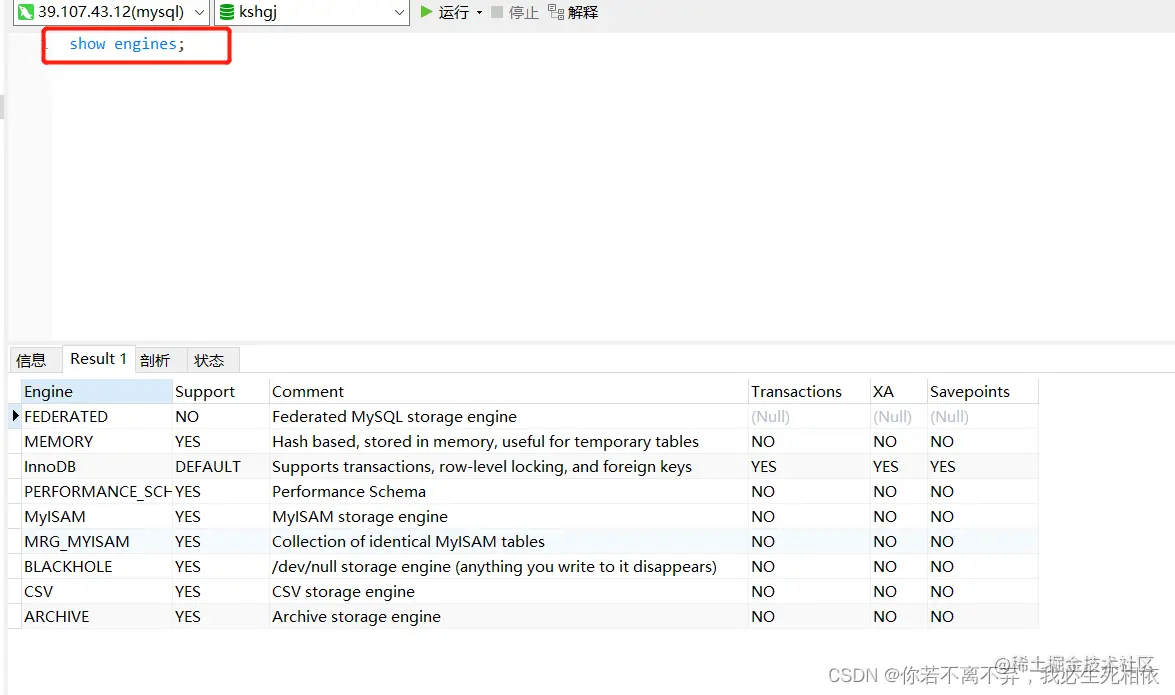Screen dimensions: 1175x695
Task: Select the FEDERATED engine cell
Action: [97, 417]
